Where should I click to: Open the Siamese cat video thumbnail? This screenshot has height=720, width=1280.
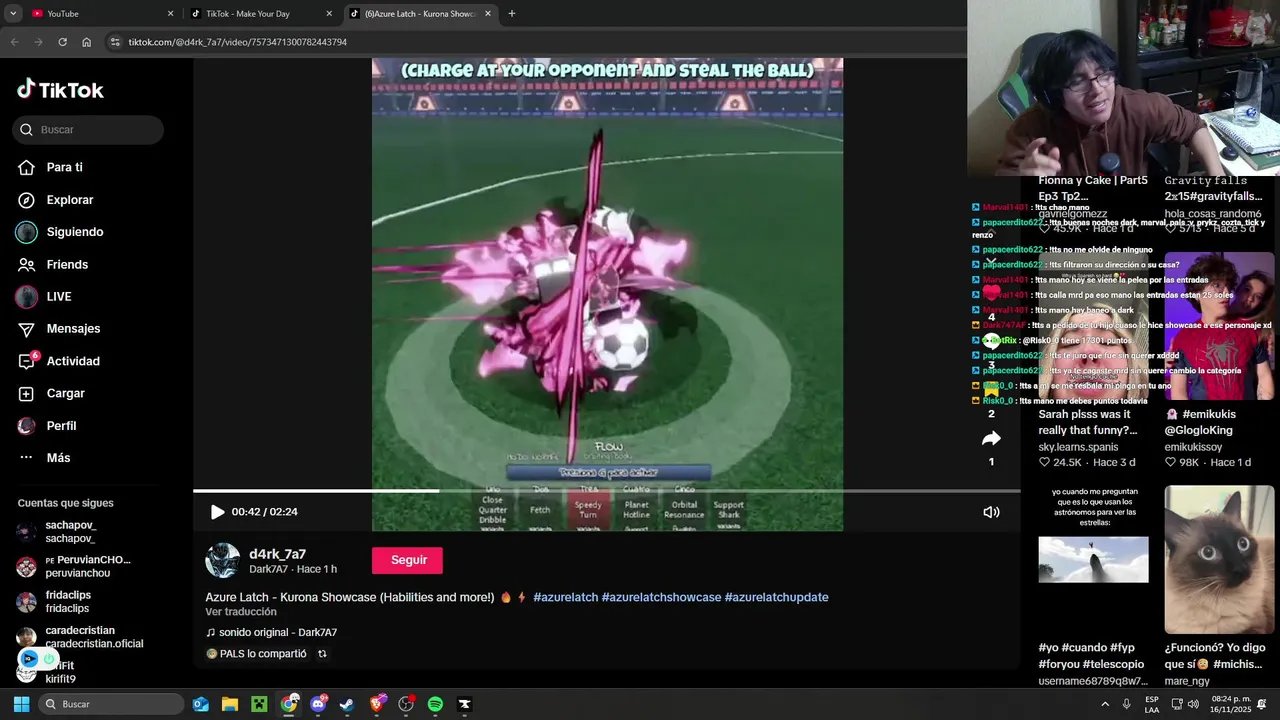(1219, 560)
